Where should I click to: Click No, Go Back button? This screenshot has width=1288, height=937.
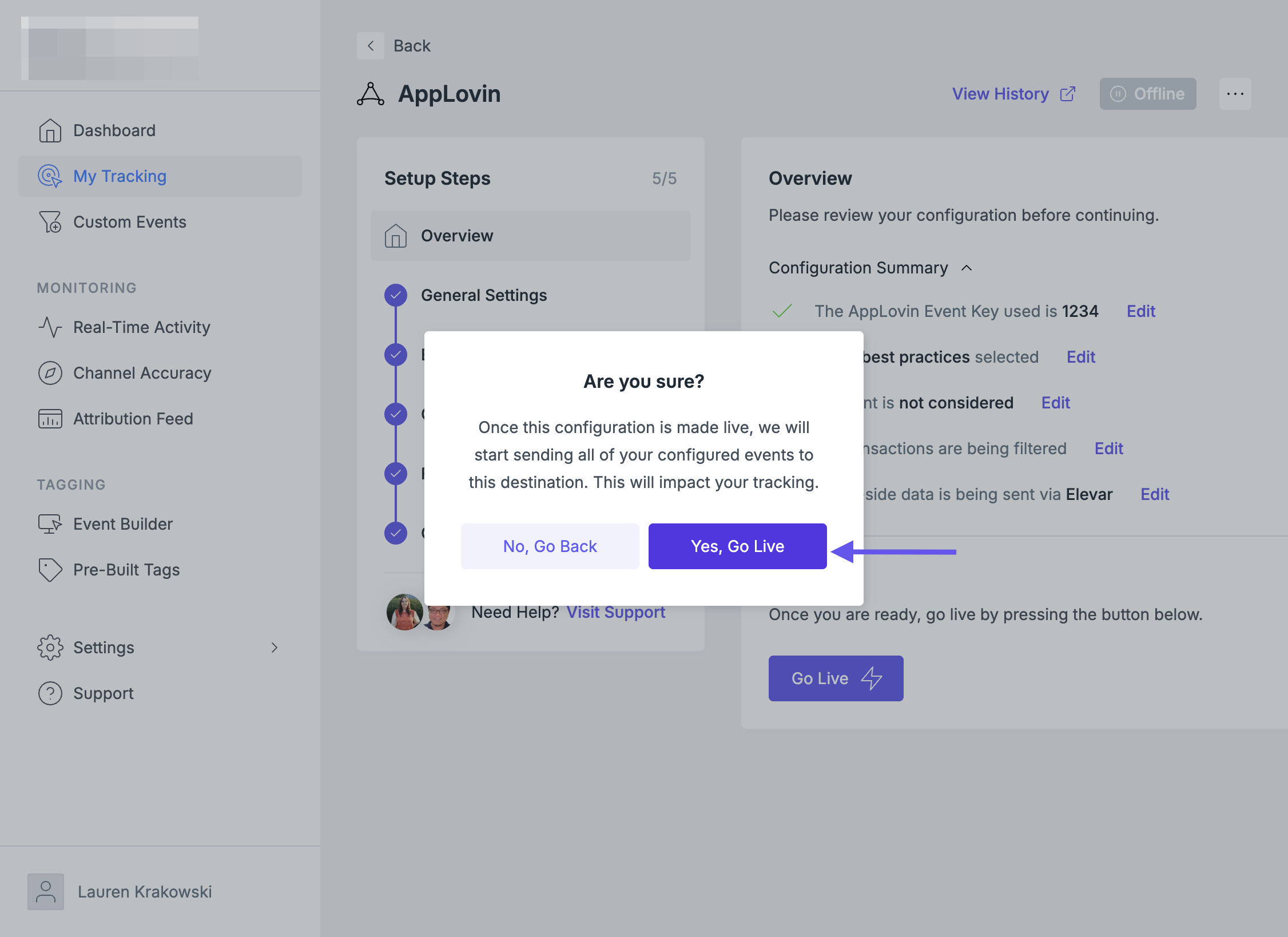(x=550, y=546)
